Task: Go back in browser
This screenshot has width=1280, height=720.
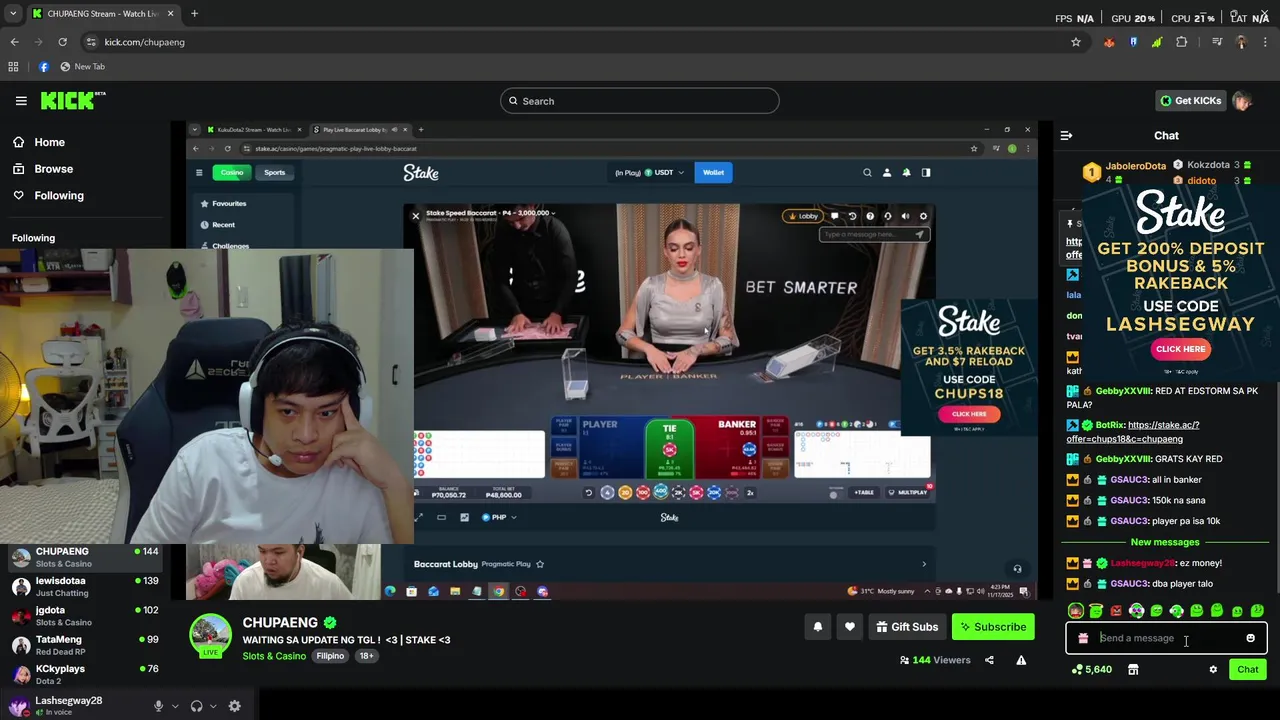Action: coord(14,42)
